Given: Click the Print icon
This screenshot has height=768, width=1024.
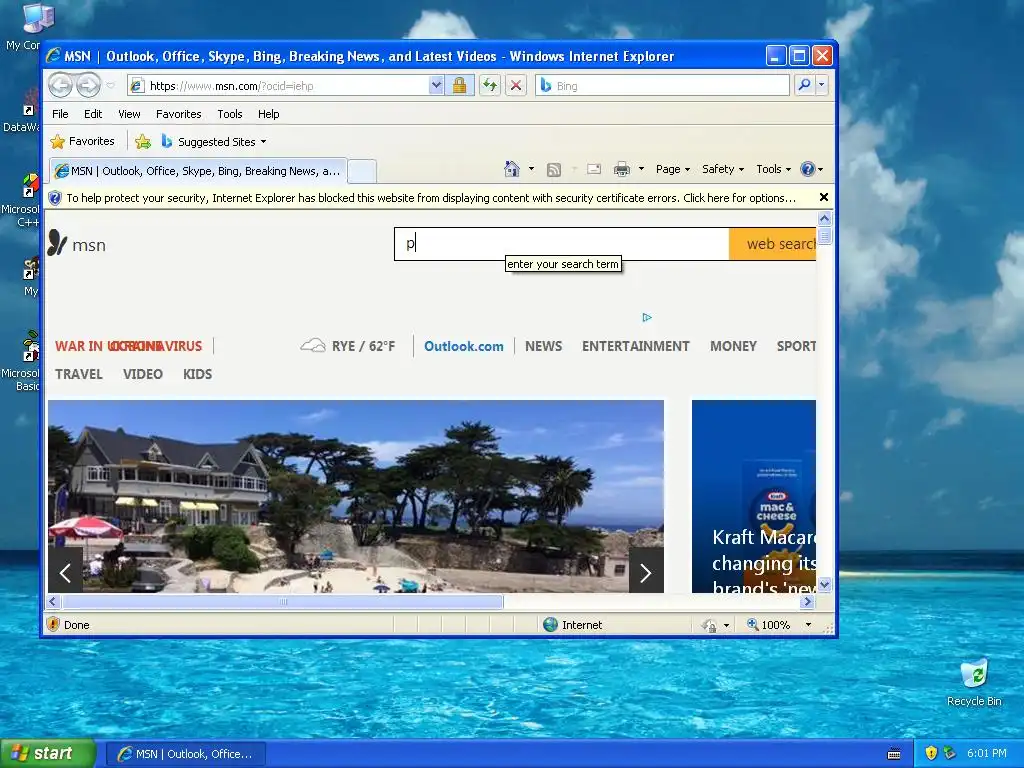Looking at the screenshot, I should tap(622, 170).
